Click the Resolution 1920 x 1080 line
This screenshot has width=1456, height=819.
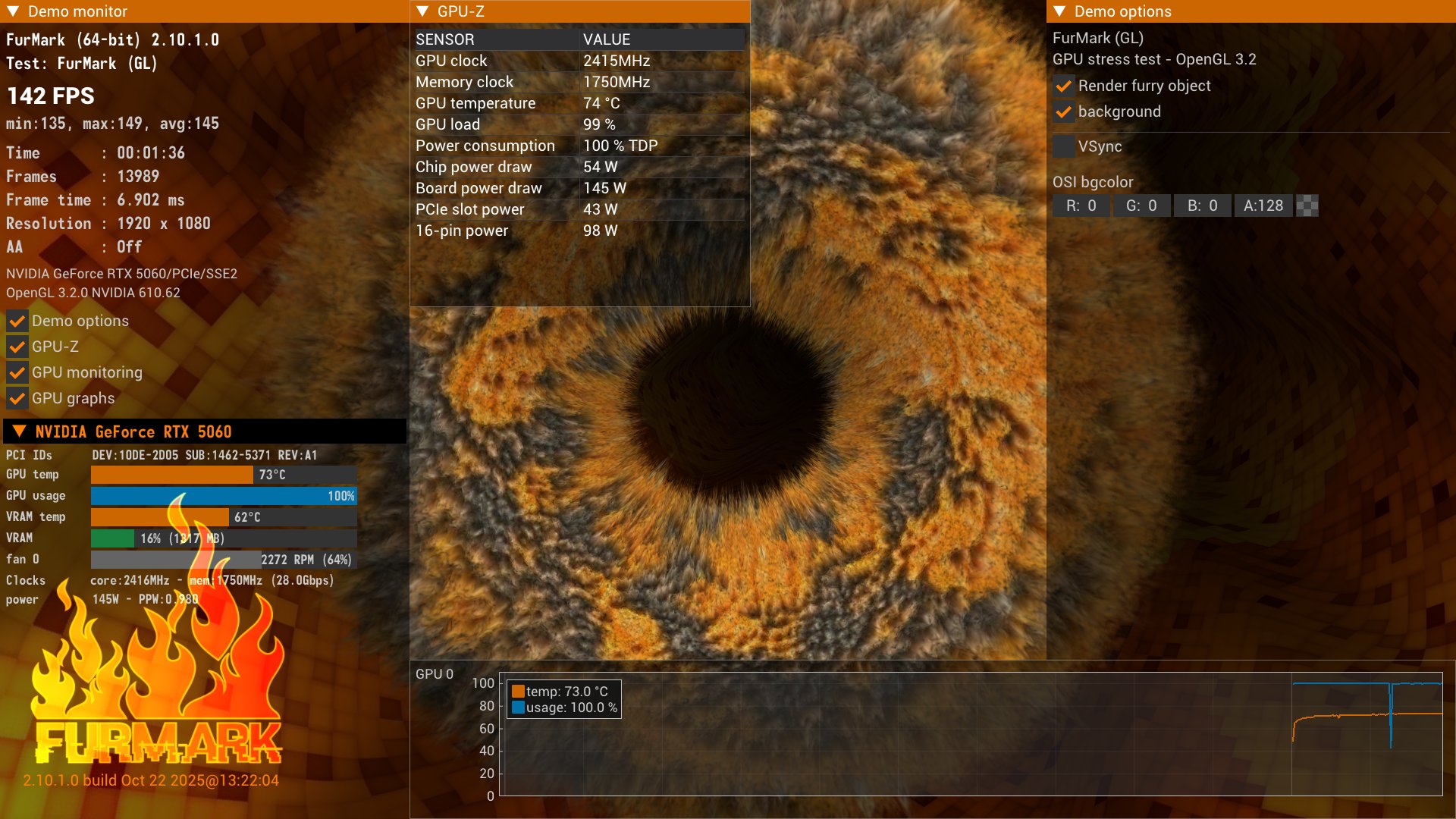108,224
